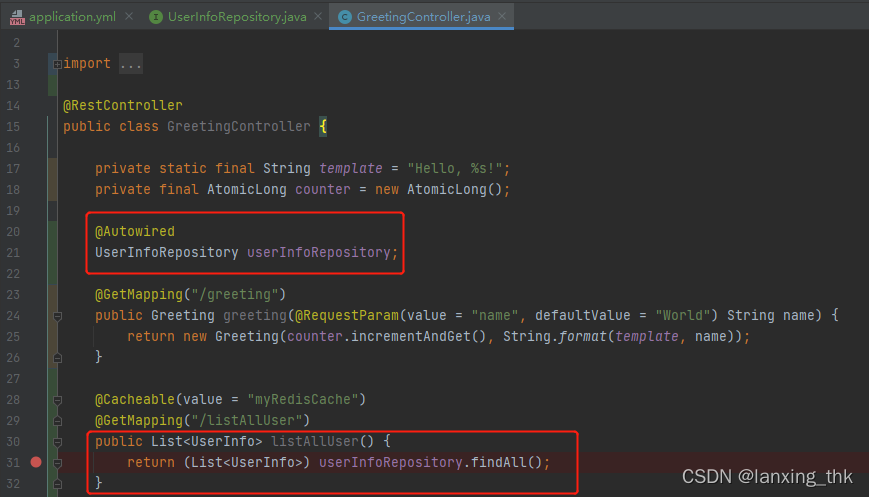The image size is (869, 497).
Task: Click the template field declaration on line 17
Action: pyautogui.click(x=351, y=168)
